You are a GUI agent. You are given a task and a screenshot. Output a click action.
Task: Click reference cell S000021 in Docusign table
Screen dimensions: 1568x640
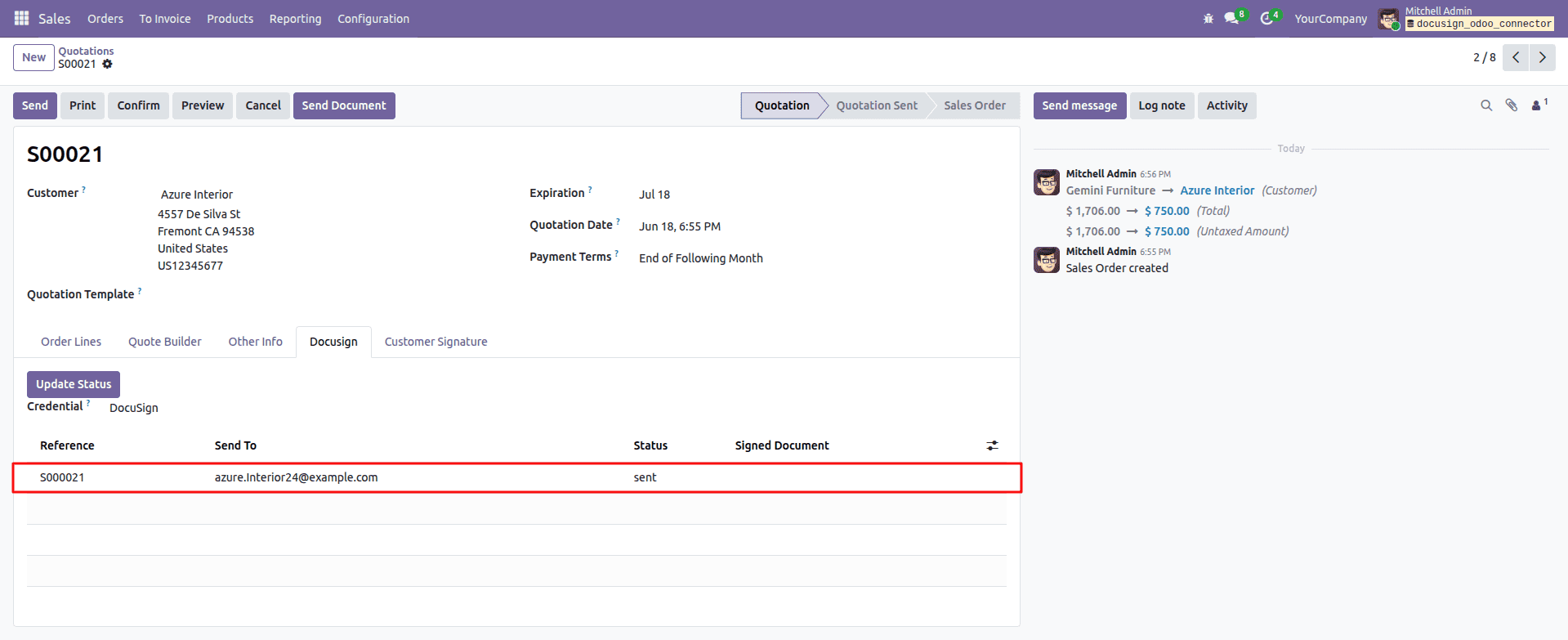click(x=62, y=477)
